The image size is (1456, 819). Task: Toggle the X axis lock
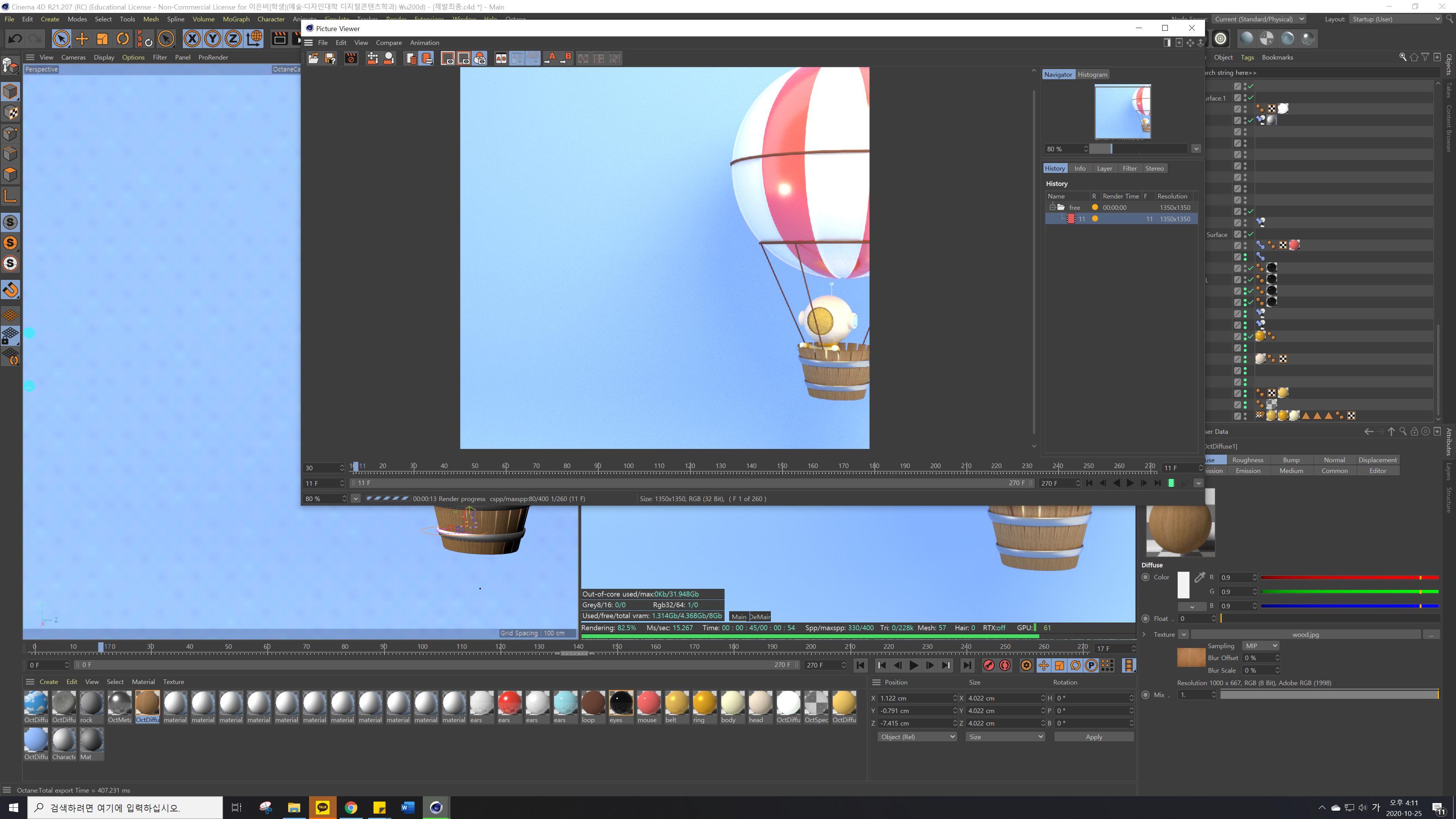coord(192,38)
